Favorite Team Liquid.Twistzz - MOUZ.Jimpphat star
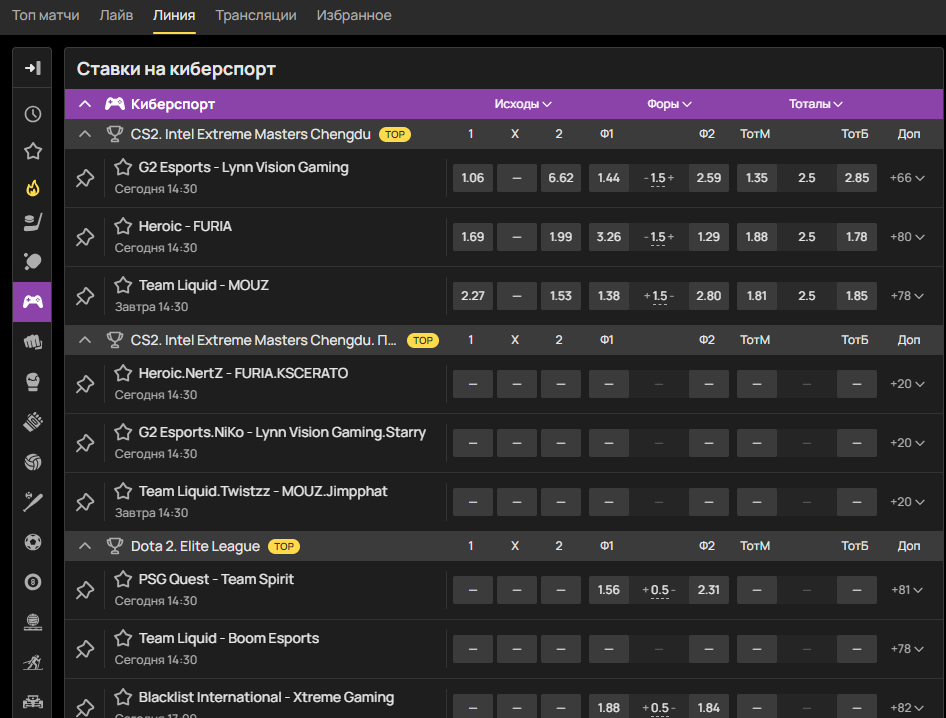Viewport: 946px width, 718px height. 123,491
